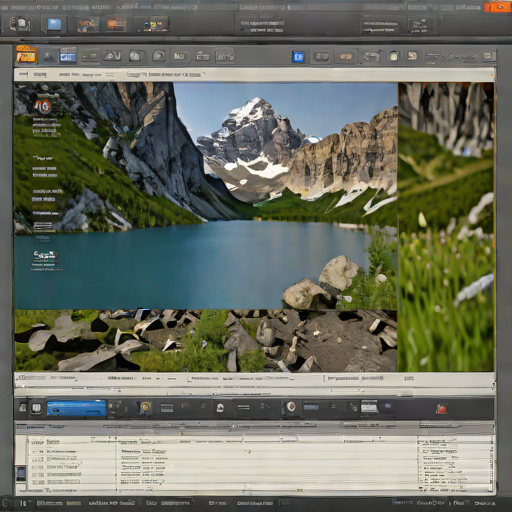Click the circular play-like icon in toolbar
The width and height of the screenshot is (512, 512).
(159, 55)
